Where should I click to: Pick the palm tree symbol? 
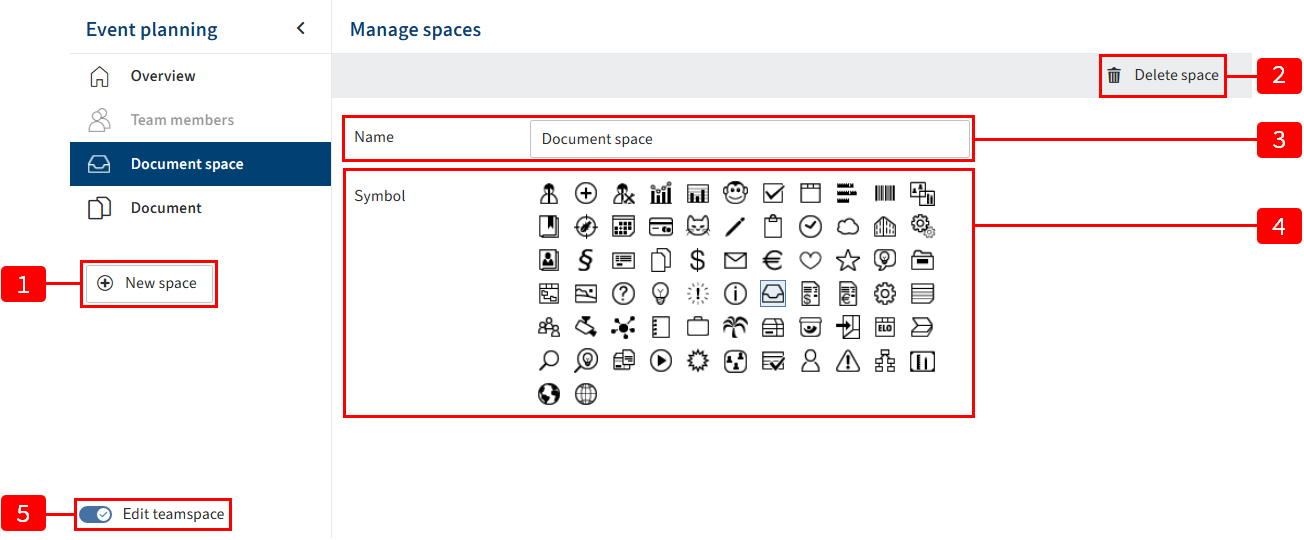[x=735, y=327]
